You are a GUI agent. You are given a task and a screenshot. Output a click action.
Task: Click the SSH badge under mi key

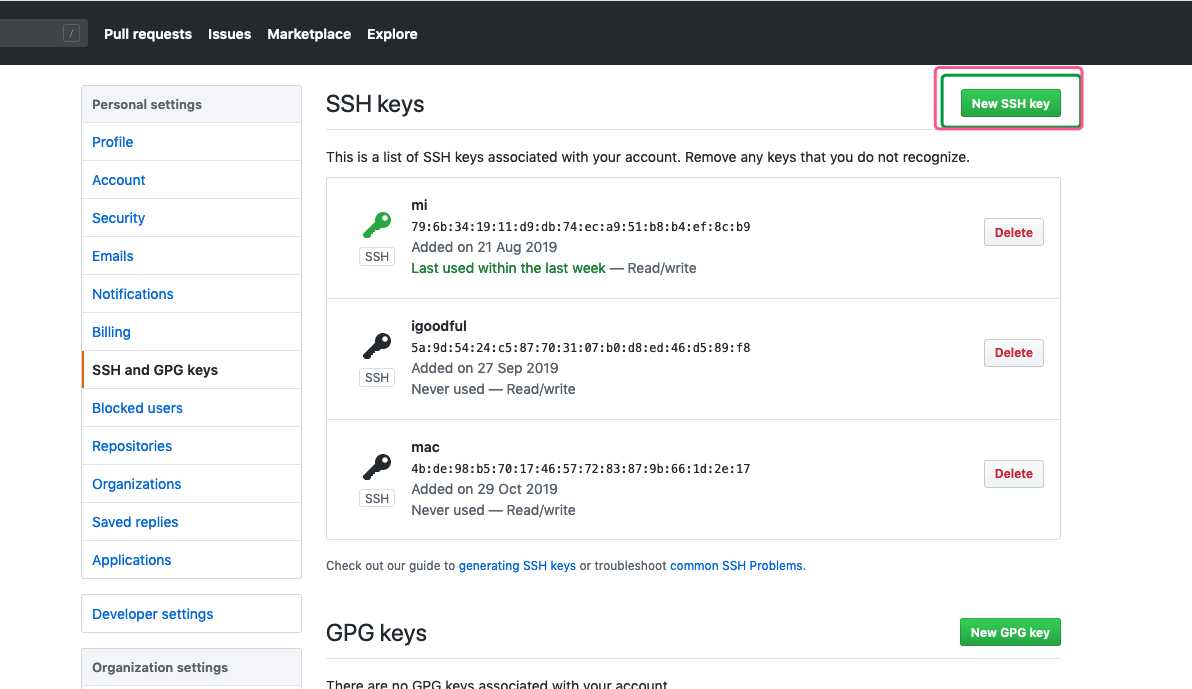pos(377,257)
